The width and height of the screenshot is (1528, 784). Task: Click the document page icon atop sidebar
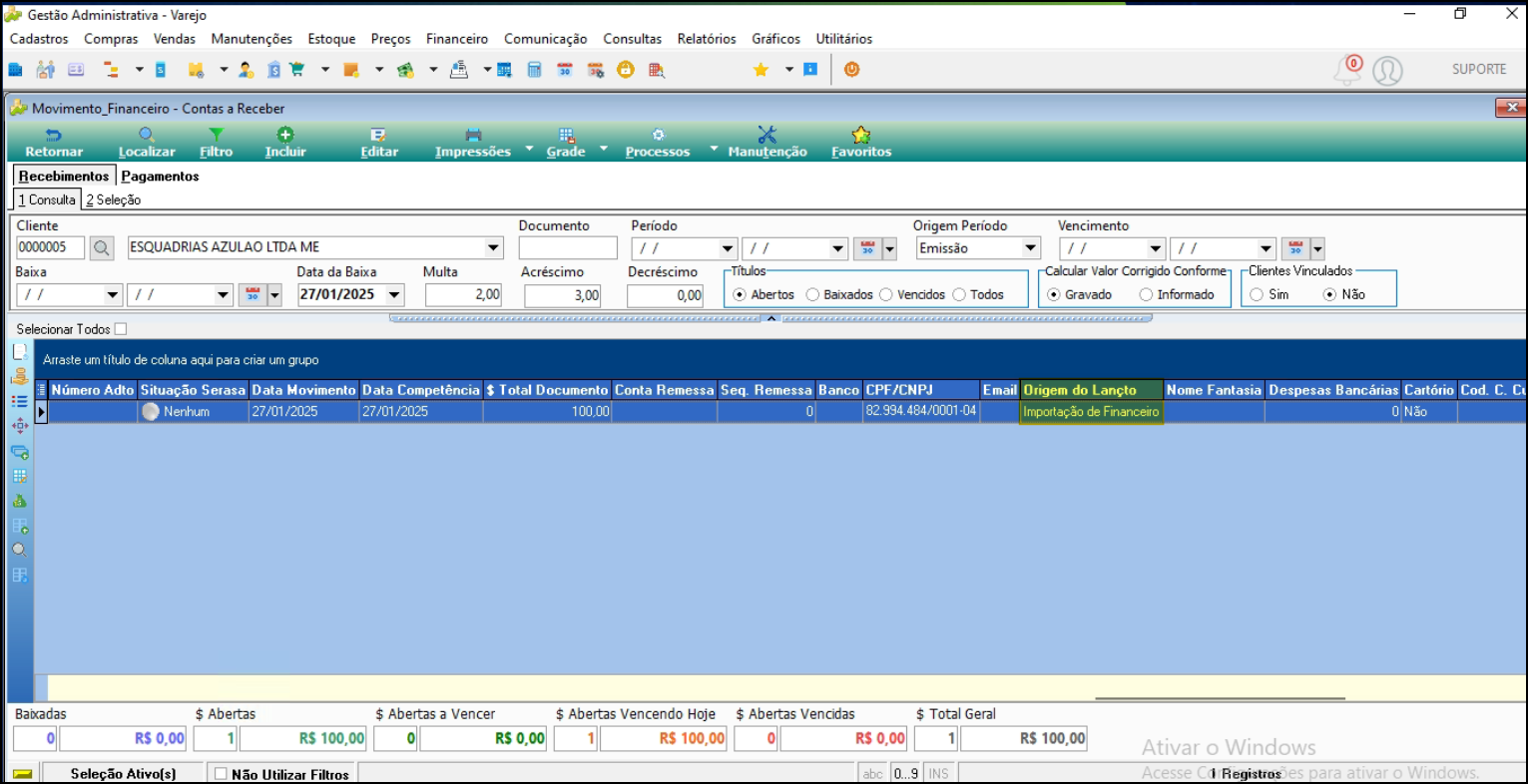[19, 351]
